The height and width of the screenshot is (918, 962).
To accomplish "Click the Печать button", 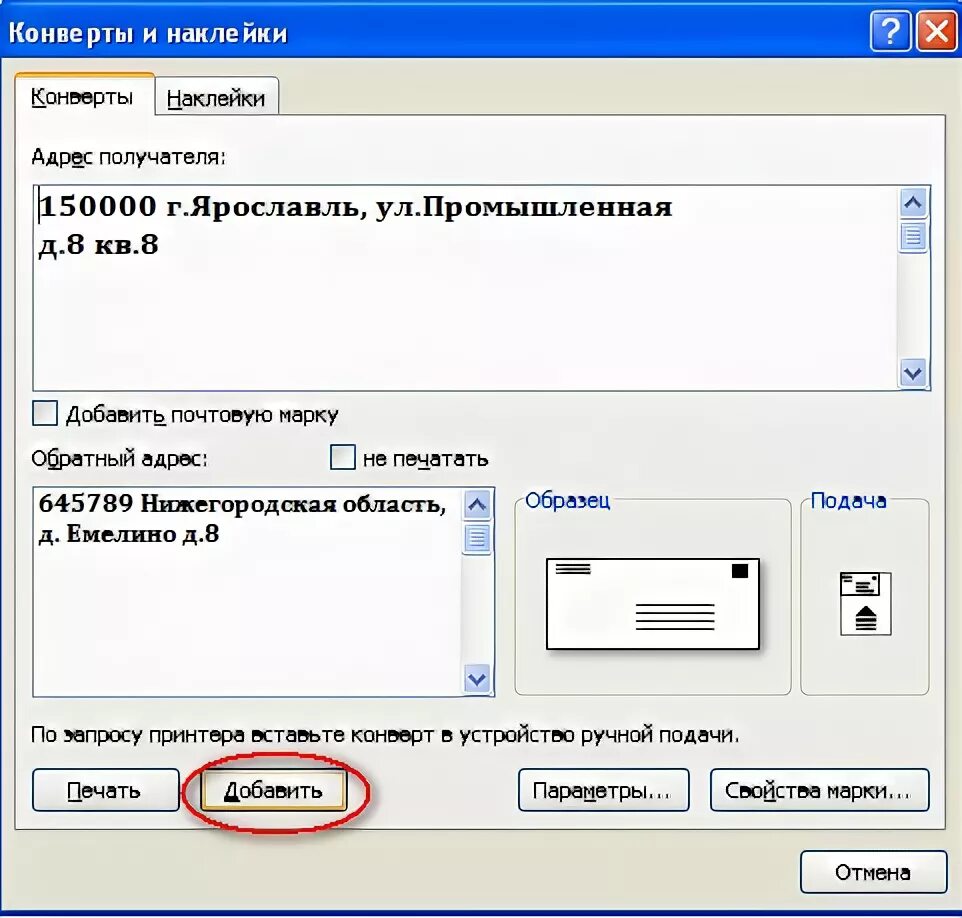I will coord(105,789).
